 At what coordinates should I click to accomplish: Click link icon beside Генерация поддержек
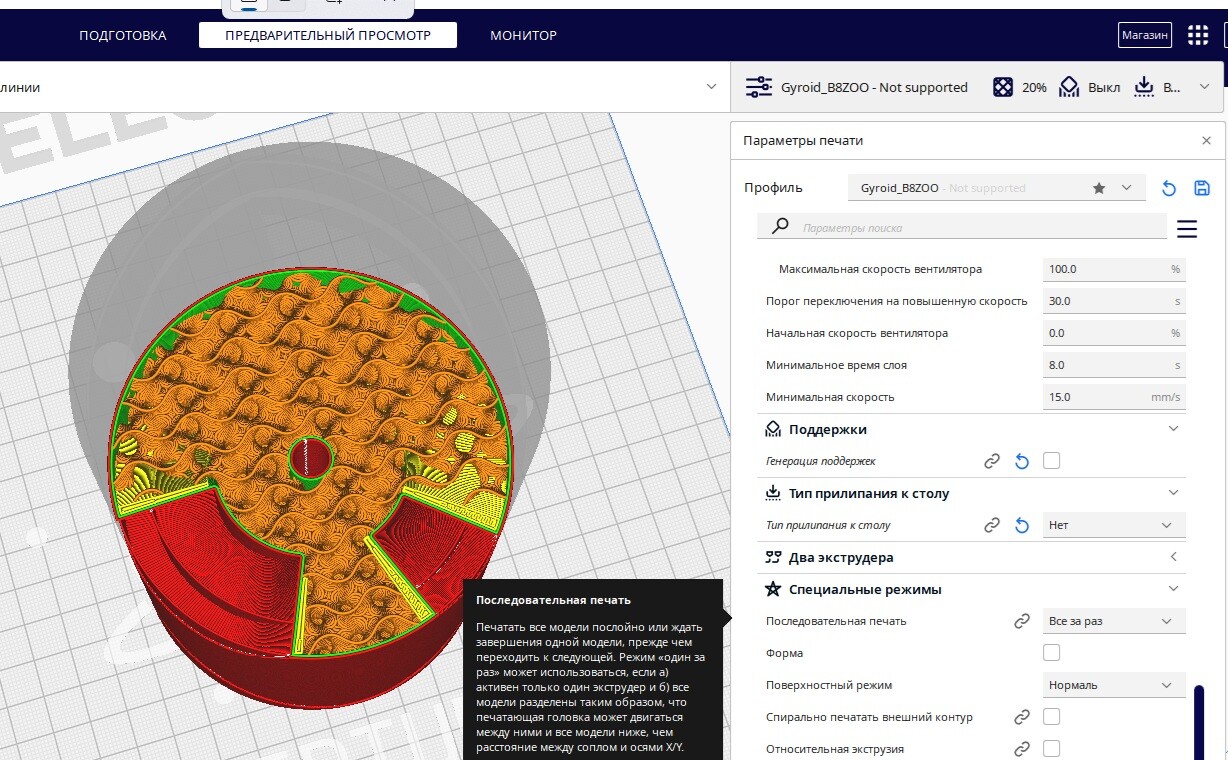[992, 461]
